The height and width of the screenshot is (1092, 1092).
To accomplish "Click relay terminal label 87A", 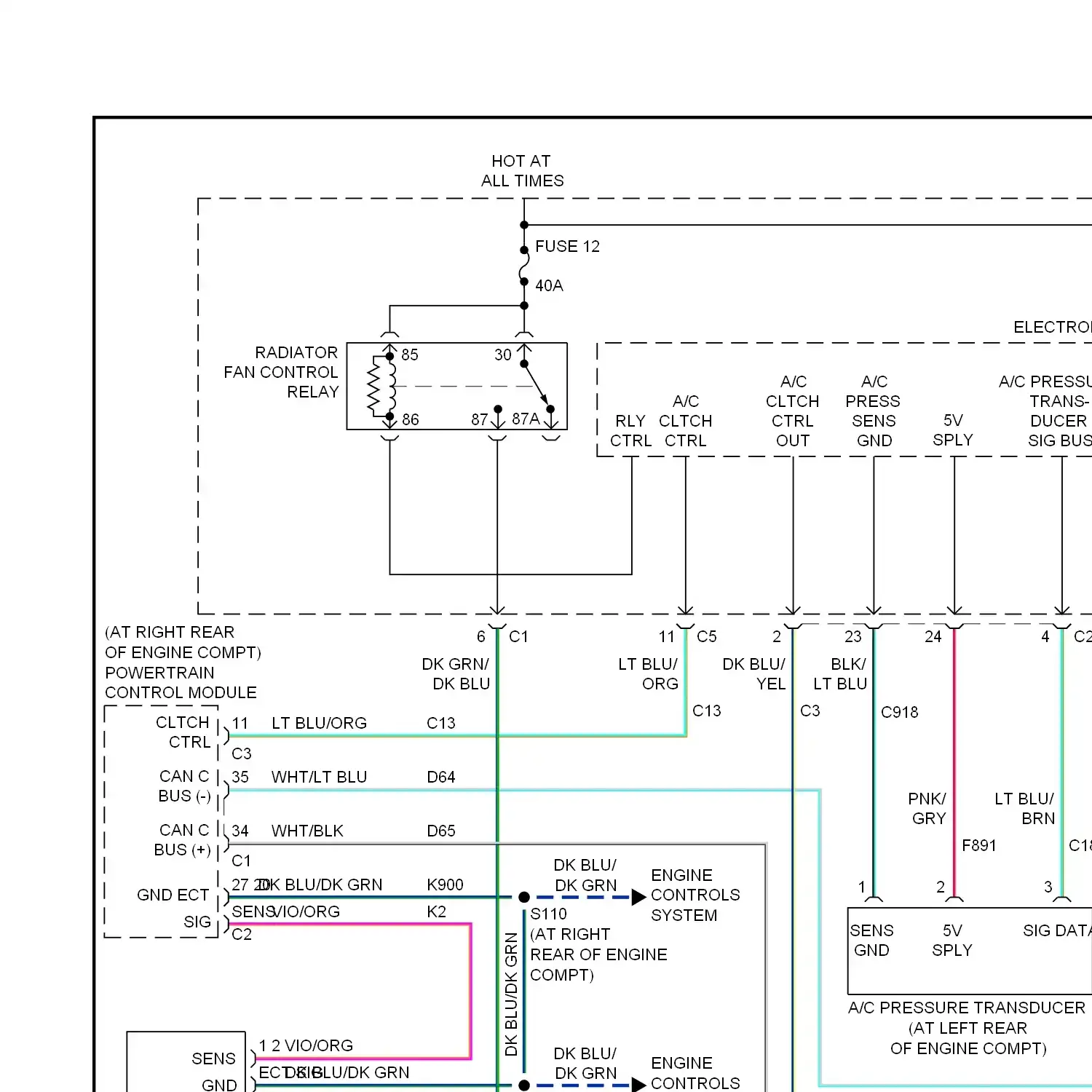I will click(x=526, y=419).
